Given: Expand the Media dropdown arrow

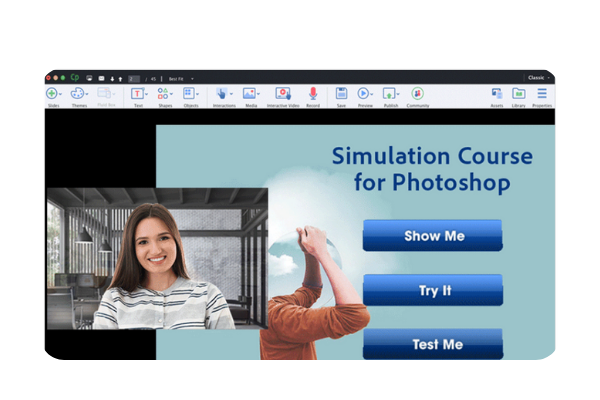Looking at the screenshot, I should (259, 94).
